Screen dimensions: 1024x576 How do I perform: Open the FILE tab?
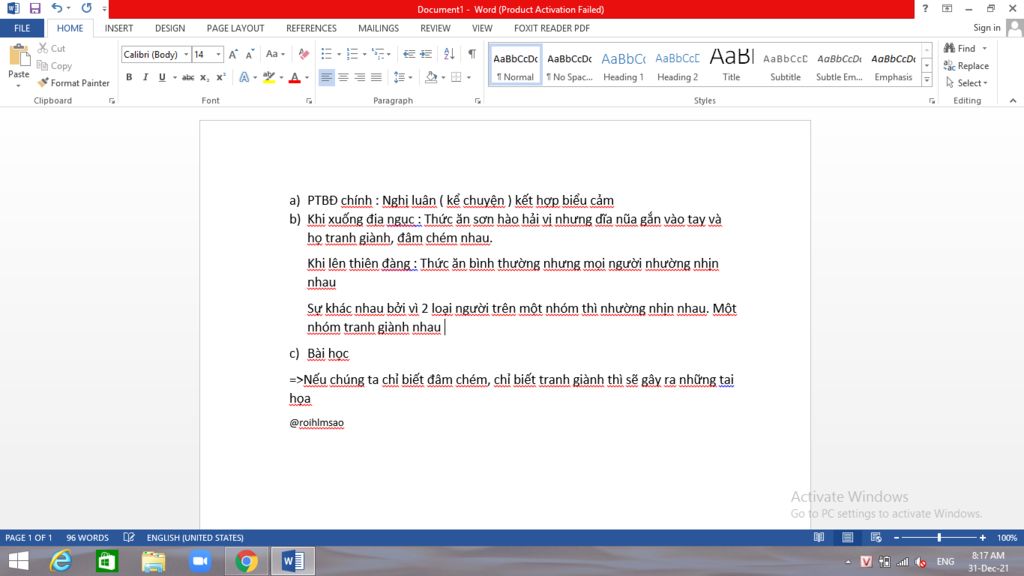point(22,28)
